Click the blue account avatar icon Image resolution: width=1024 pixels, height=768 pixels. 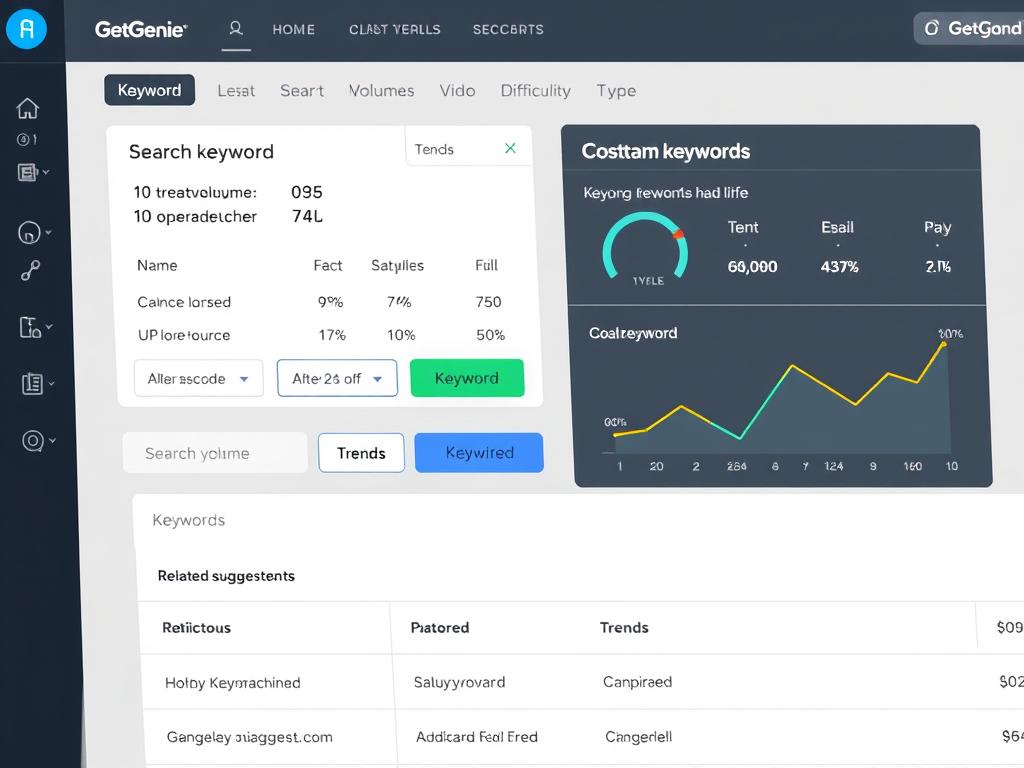coord(26,29)
